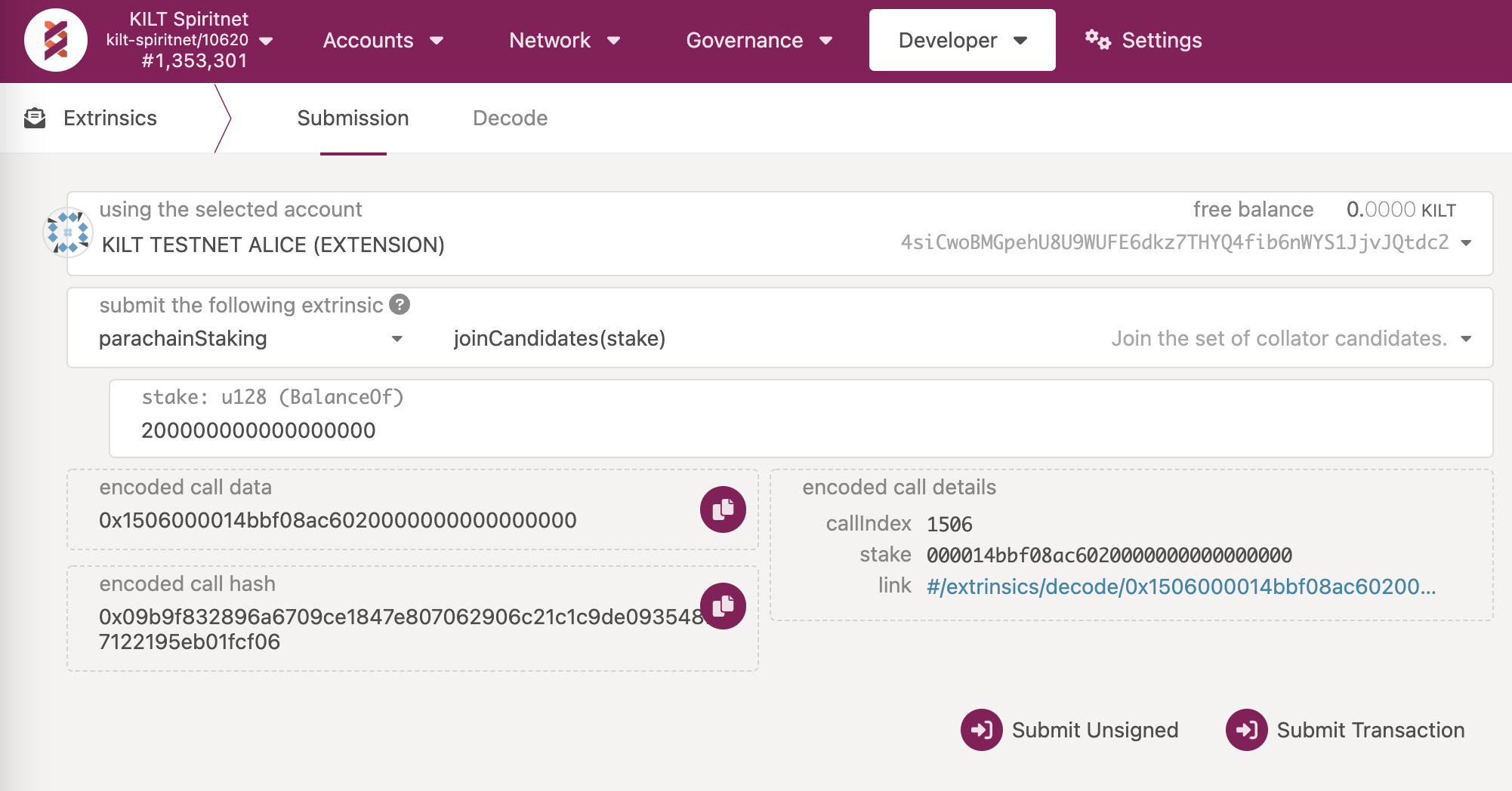Select the Submission tab
Screen dimensions: 1512x791
coord(353,118)
